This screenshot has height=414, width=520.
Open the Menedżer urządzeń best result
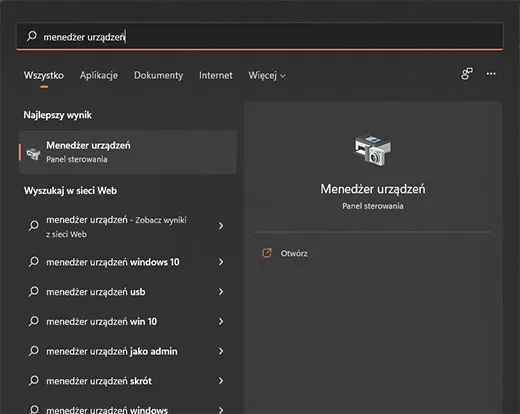point(128,152)
